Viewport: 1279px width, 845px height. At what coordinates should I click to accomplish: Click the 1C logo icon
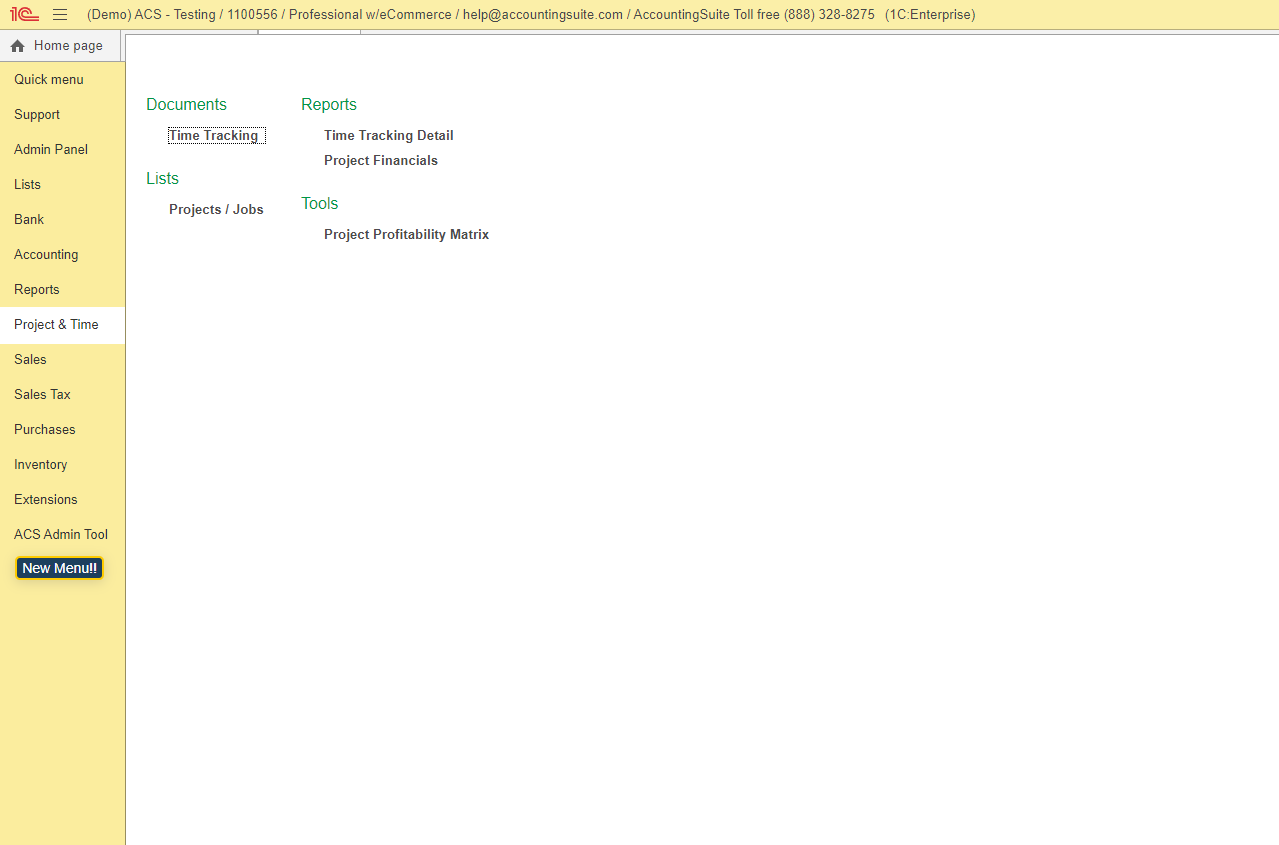24,15
